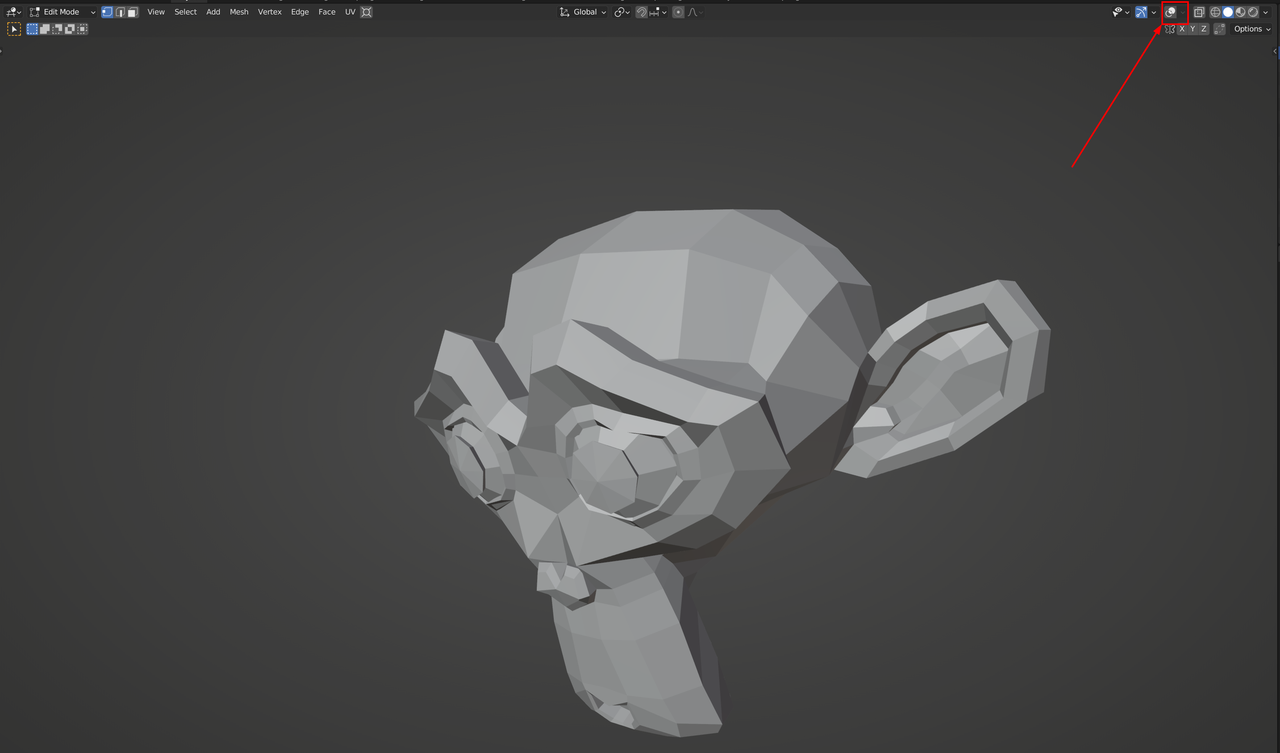Enable Z axis mirror button
This screenshot has width=1280, height=753.
pos(1204,29)
